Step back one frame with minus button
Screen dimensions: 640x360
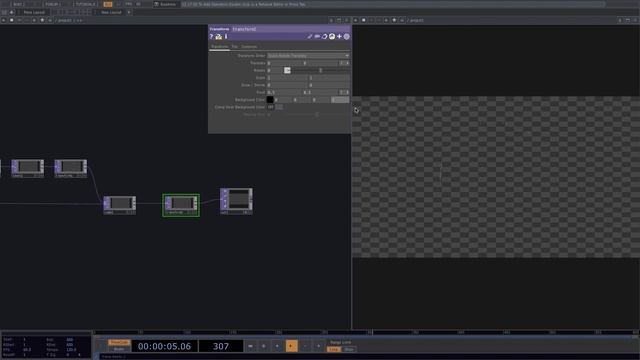click(305, 346)
